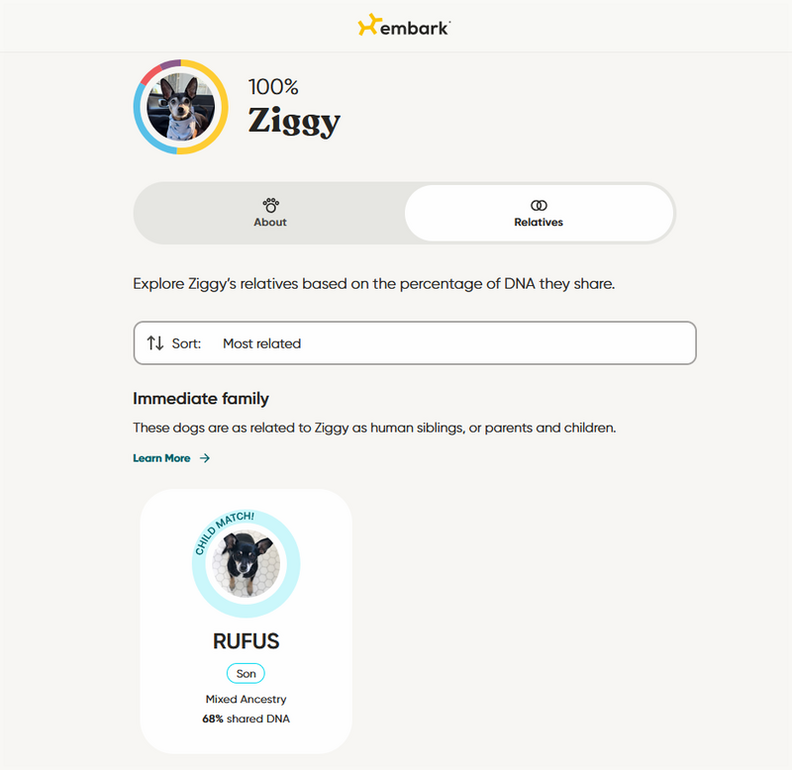792x770 pixels.
Task: Click the 68% shared DNA text
Action: tap(246, 718)
